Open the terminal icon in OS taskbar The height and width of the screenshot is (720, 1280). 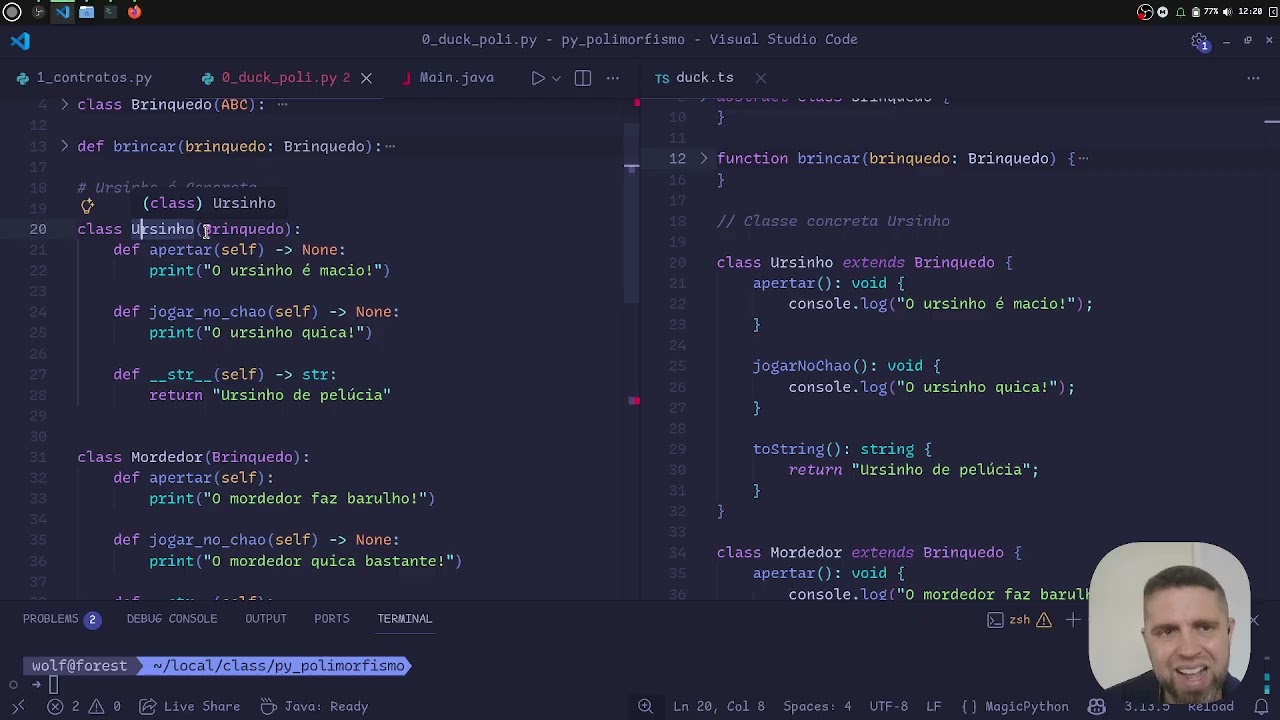110,12
